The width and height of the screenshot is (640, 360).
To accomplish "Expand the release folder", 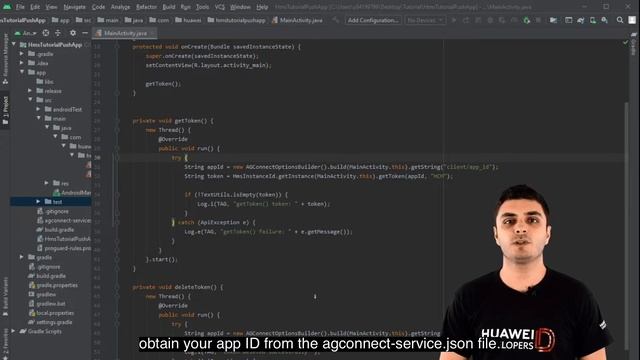I will tap(30, 91).
